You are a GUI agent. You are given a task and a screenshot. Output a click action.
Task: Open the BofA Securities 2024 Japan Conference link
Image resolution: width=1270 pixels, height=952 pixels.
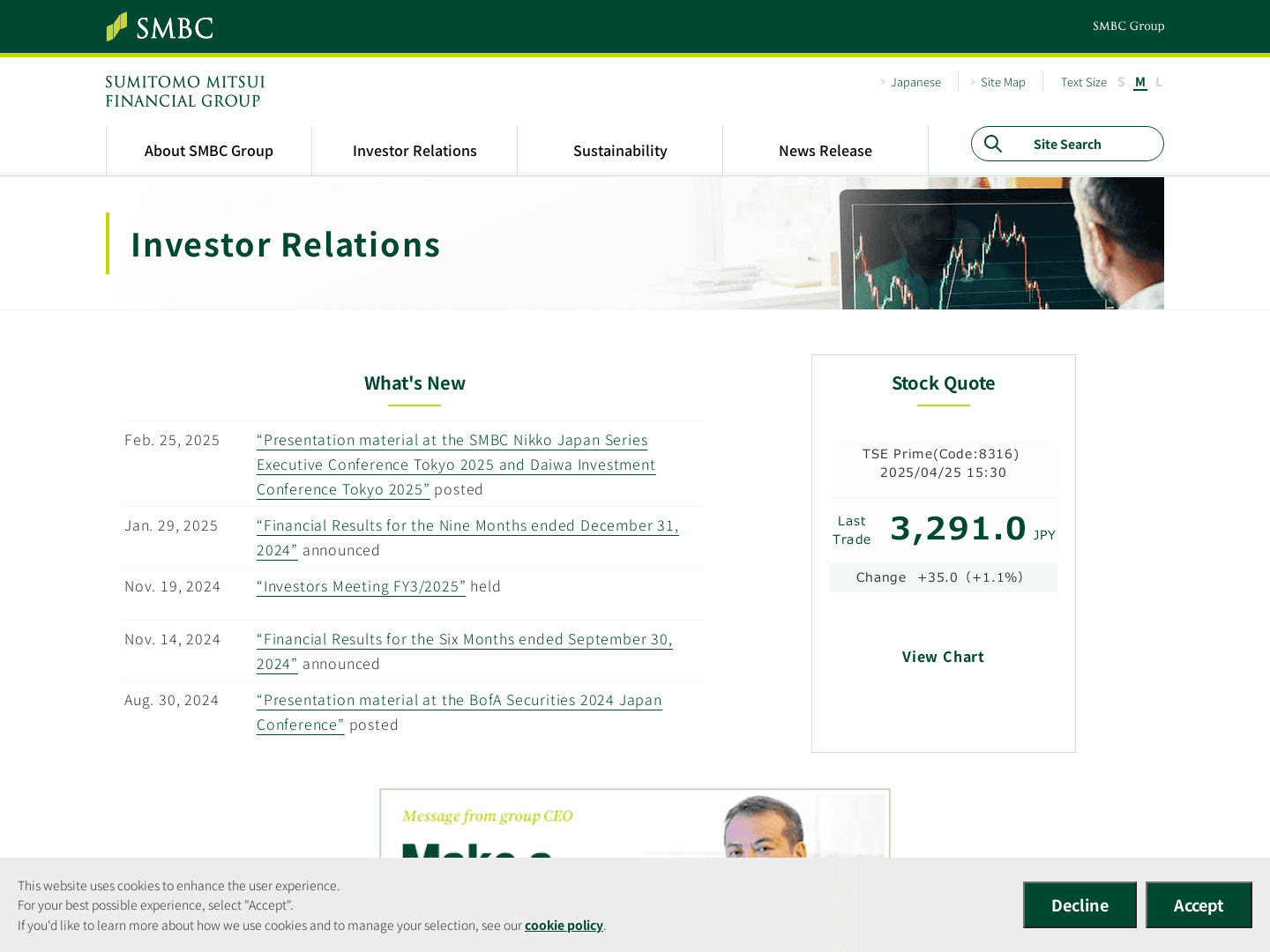coord(459,712)
